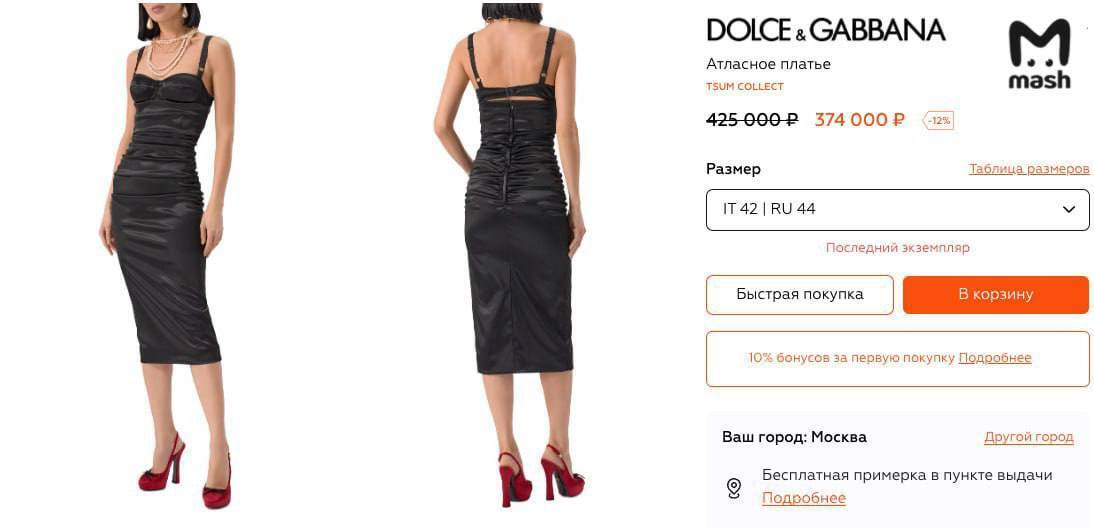The height and width of the screenshot is (528, 1094).
Task: Choose Другой город link
Action: (x=1028, y=437)
